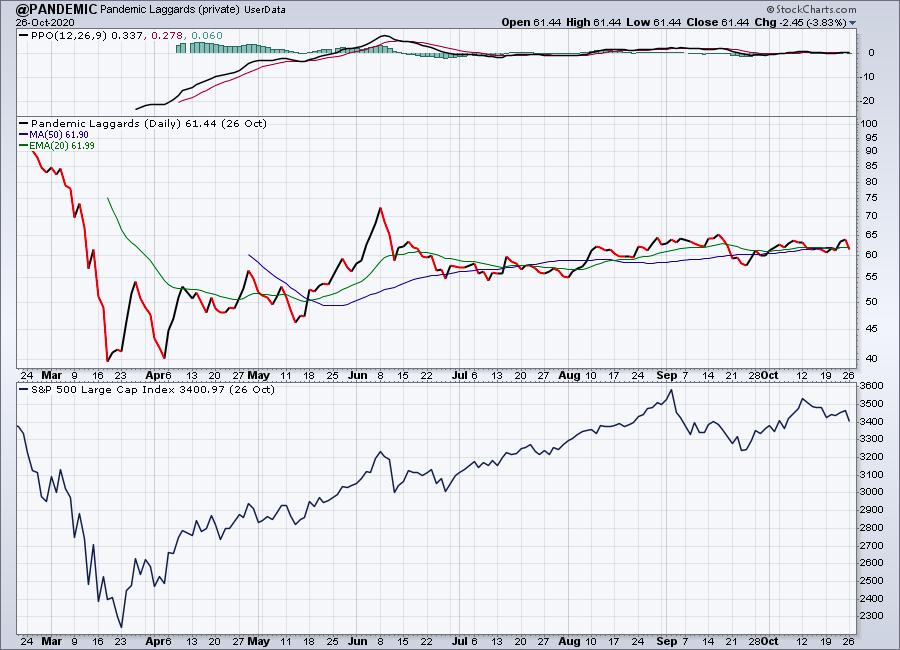Click the 2800 tick on S&P axis

click(x=871, y=528)
